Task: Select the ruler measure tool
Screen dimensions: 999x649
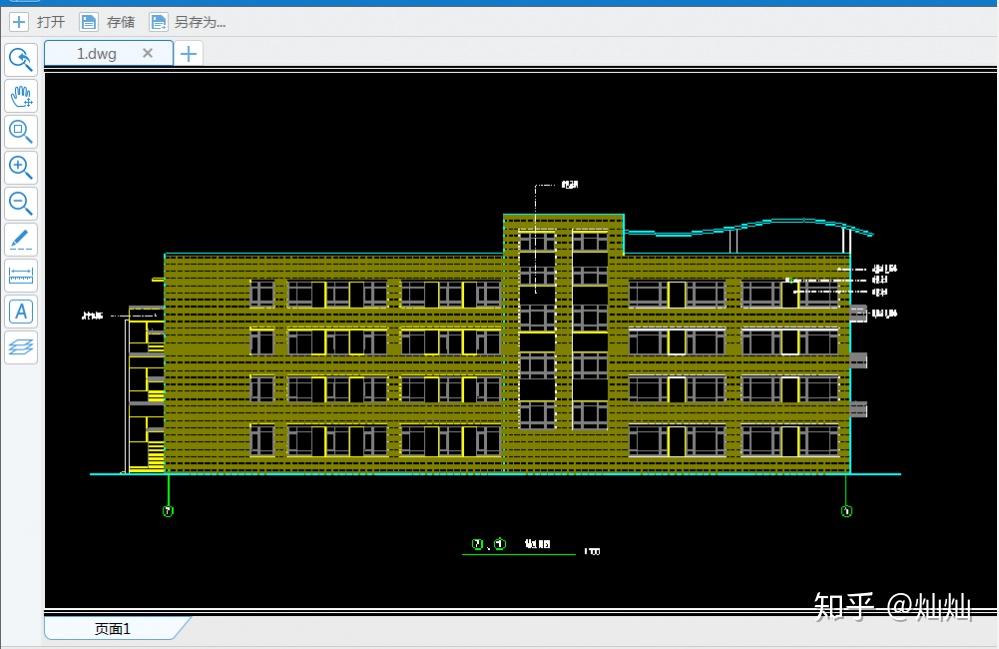Action: [21, 276]
